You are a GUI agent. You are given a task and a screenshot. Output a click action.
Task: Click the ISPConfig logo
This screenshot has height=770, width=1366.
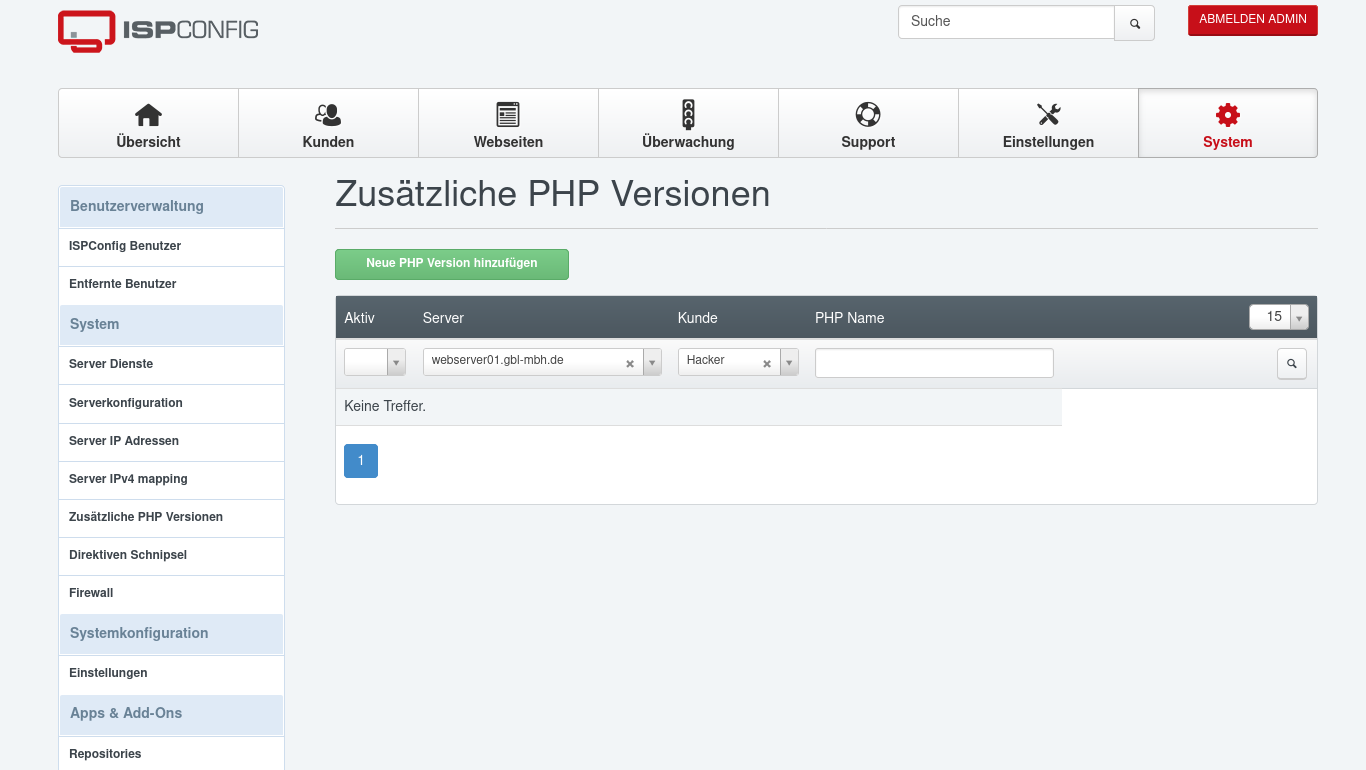(x=156, y=31)
